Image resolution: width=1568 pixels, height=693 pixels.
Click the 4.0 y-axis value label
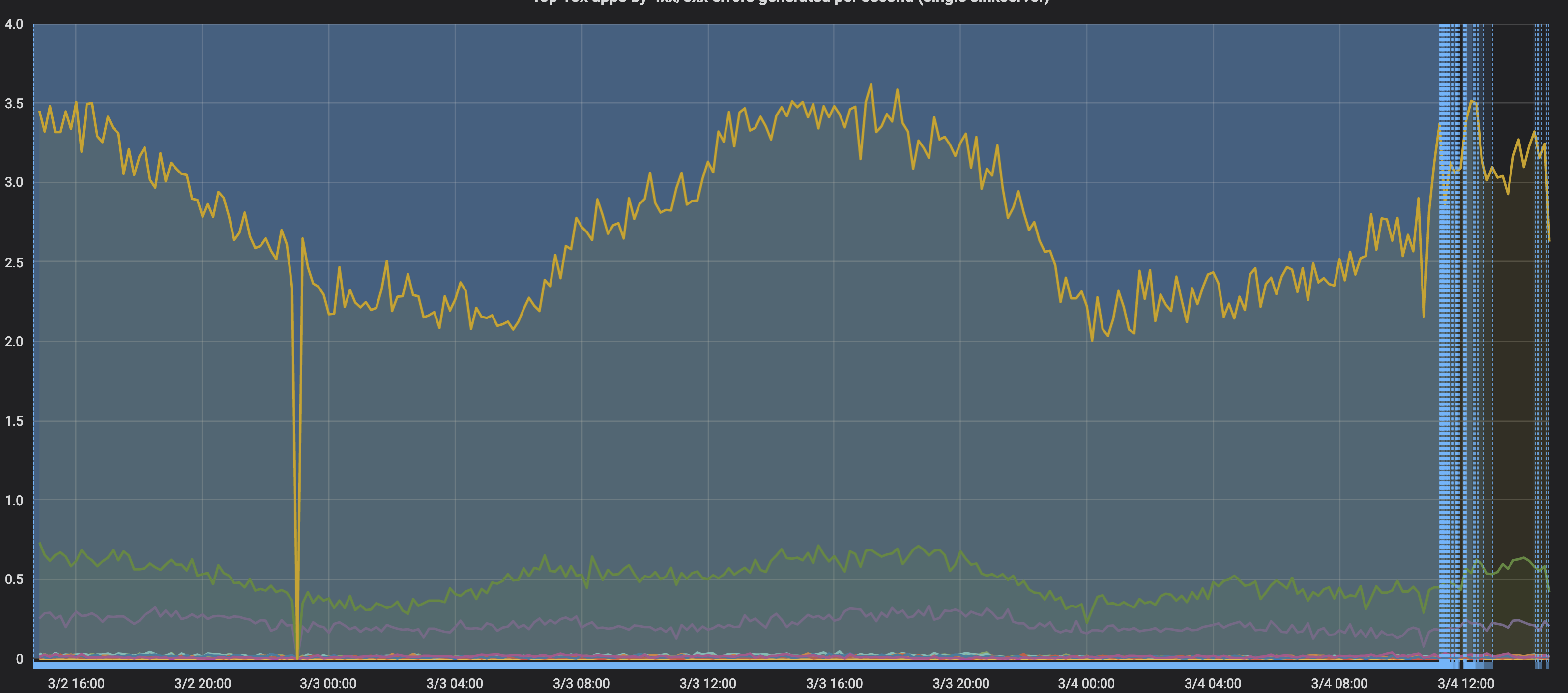pyautogui.click(x=14, y=25)
